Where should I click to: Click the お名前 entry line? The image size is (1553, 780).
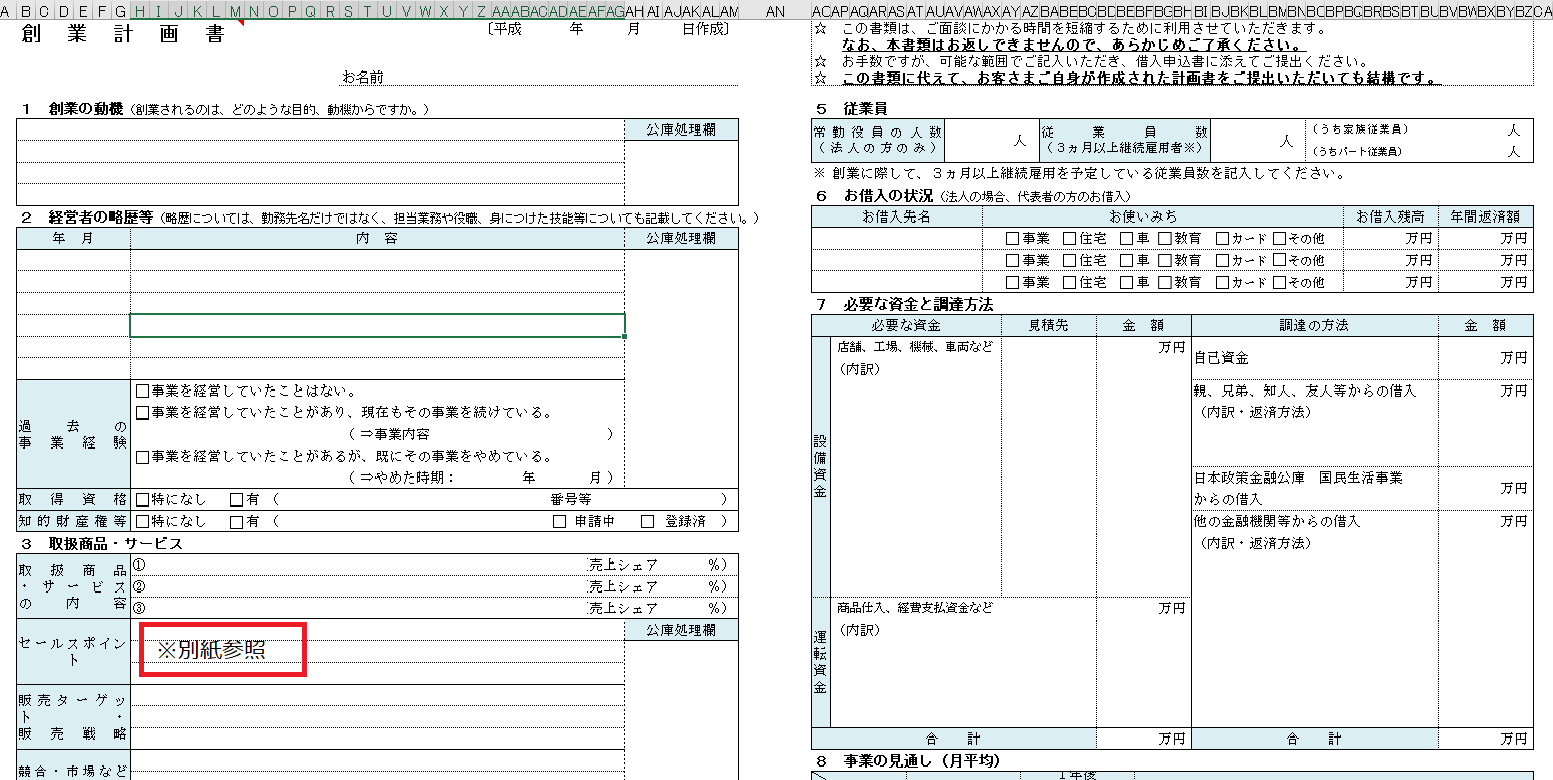coord(560,77)
